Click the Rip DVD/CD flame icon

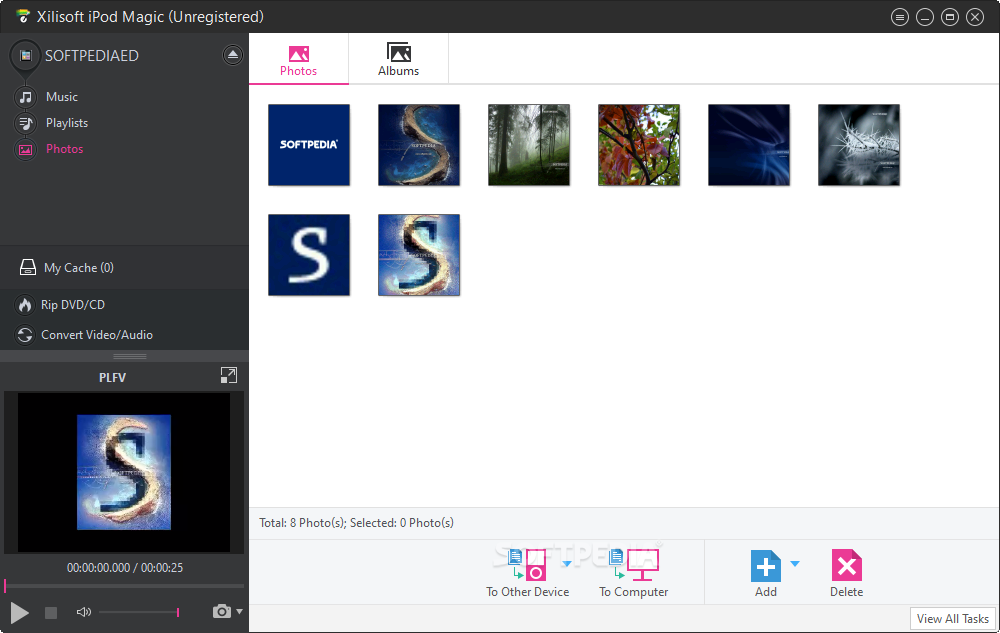(25, 305)
